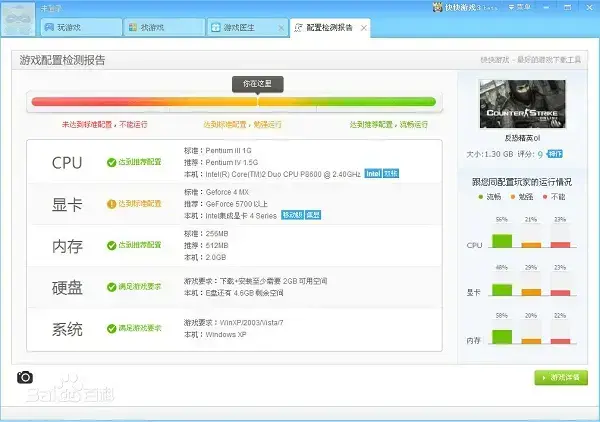Click the 快快游戏 slogan text at top right of panel

pyautogui.click(x=530, y=60)
